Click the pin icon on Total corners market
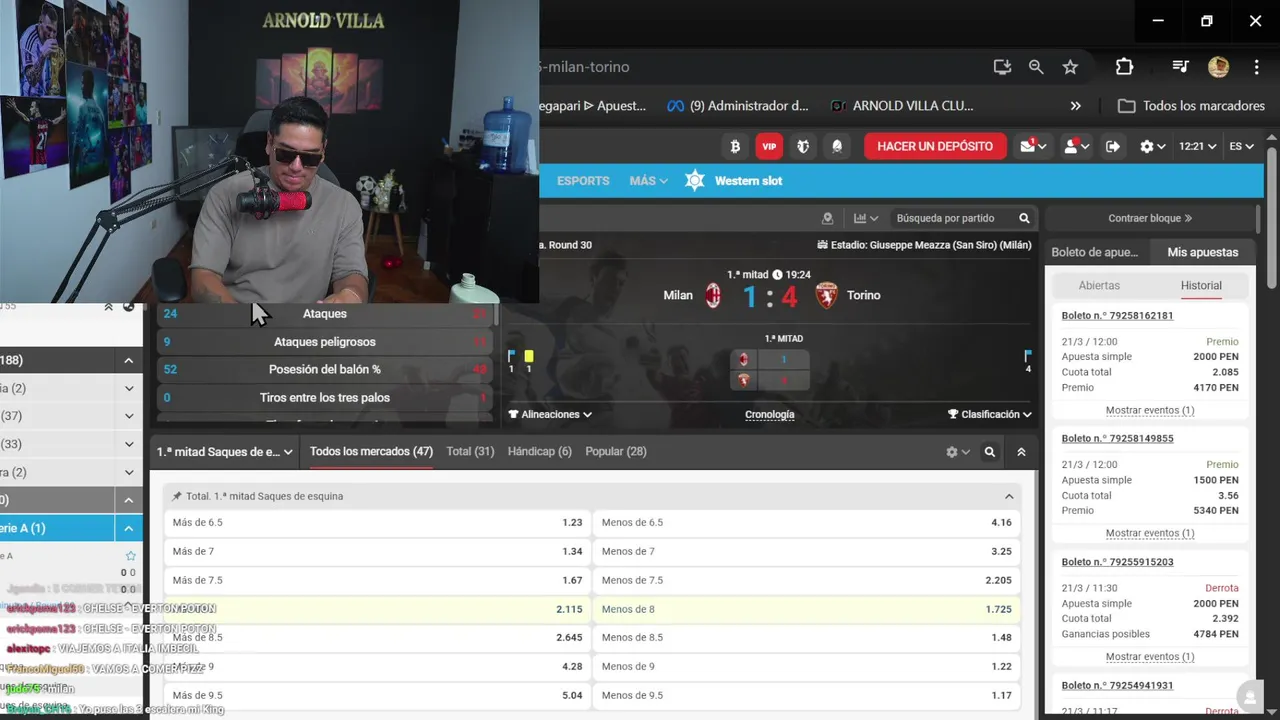Image resolution: width=1280 pixels, height=720 pixels. point(177,496)
